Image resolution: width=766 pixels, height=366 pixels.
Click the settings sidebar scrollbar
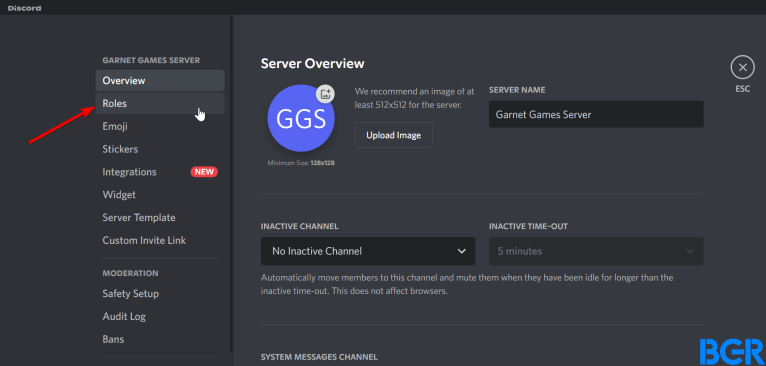[x=232, y=184]
